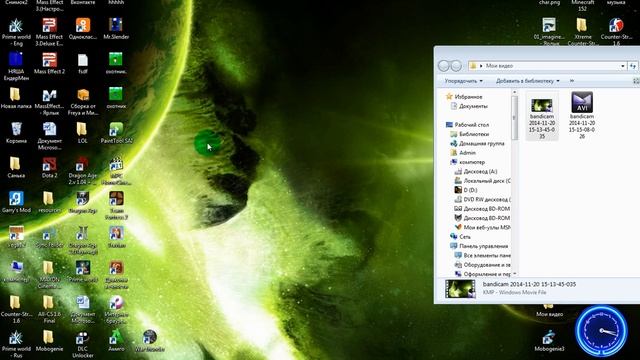640x360 pixels.
Task: Click the details pane video preview thumbnail
Action: click(460, 289)
